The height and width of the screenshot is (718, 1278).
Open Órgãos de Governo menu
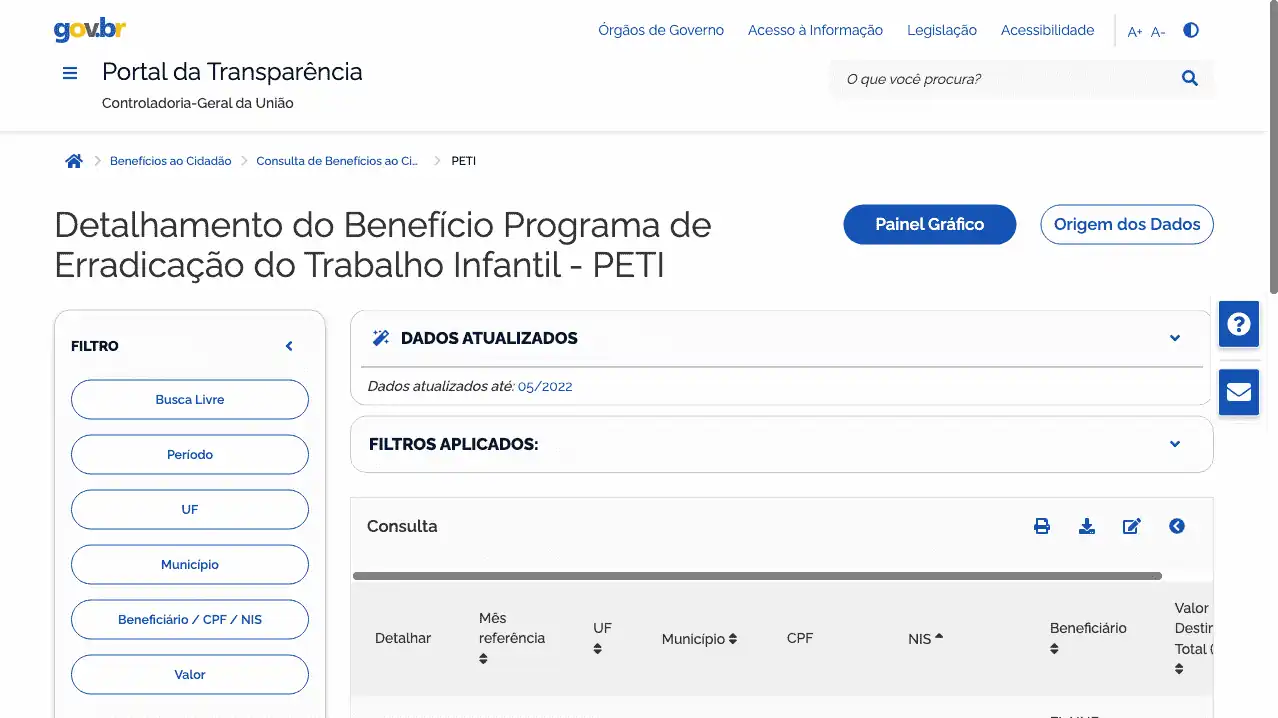point(661,30)
